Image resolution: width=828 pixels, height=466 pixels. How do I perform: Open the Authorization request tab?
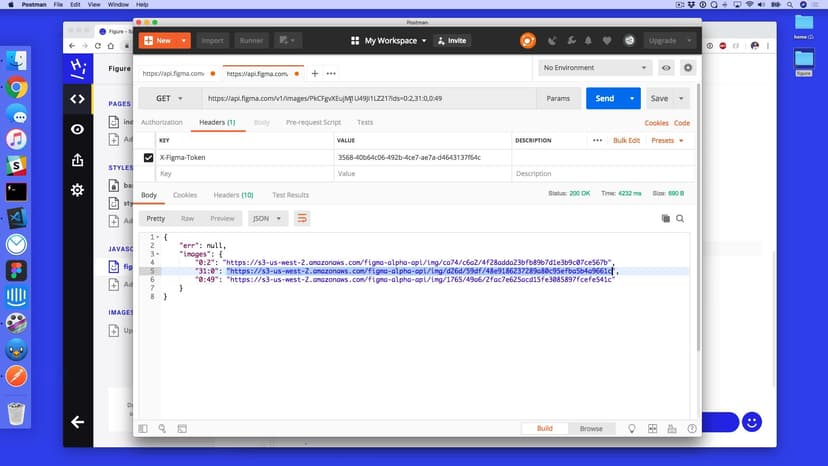[162, 123]
